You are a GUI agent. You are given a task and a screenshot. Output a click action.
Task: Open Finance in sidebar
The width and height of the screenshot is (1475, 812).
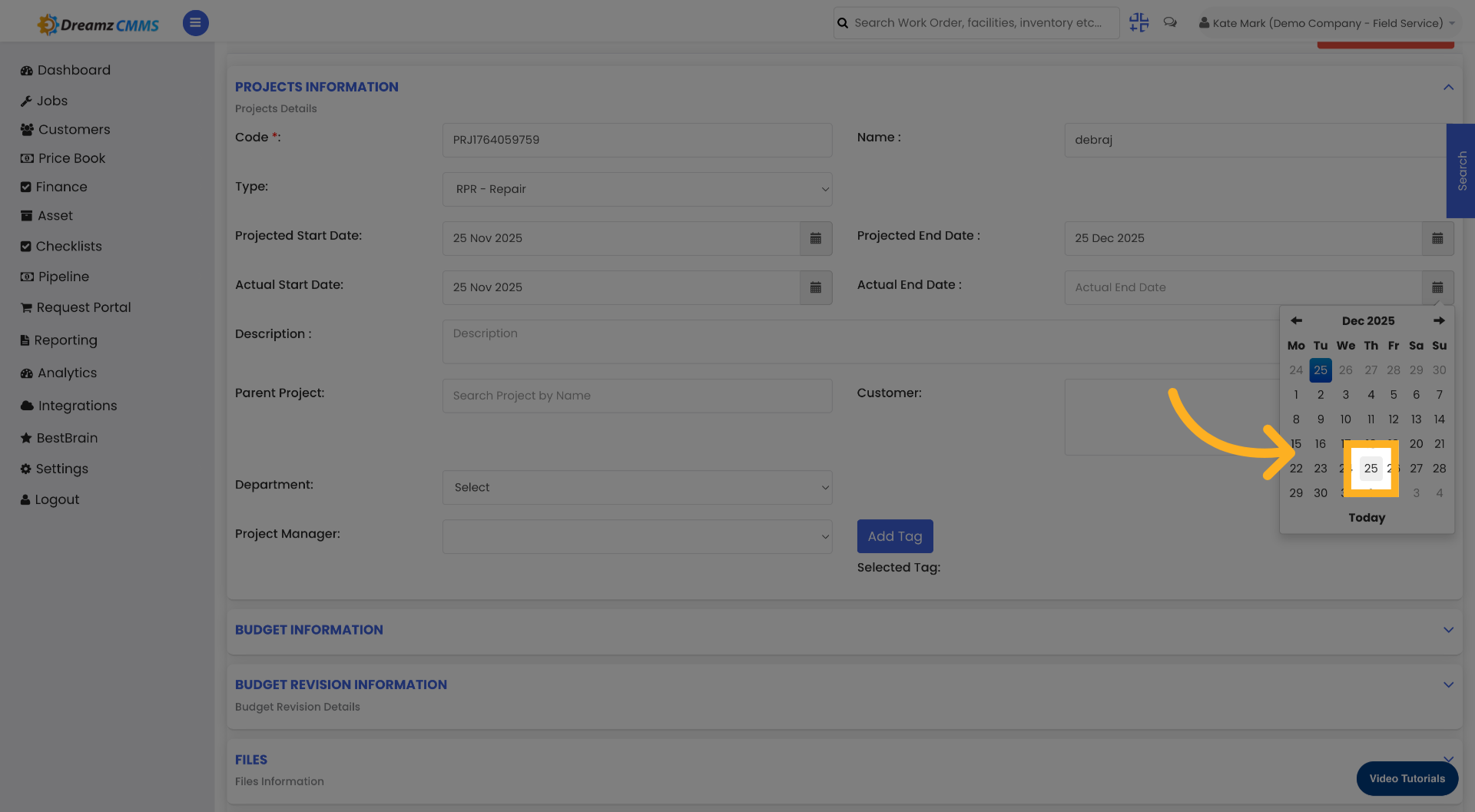click(54, 187)
